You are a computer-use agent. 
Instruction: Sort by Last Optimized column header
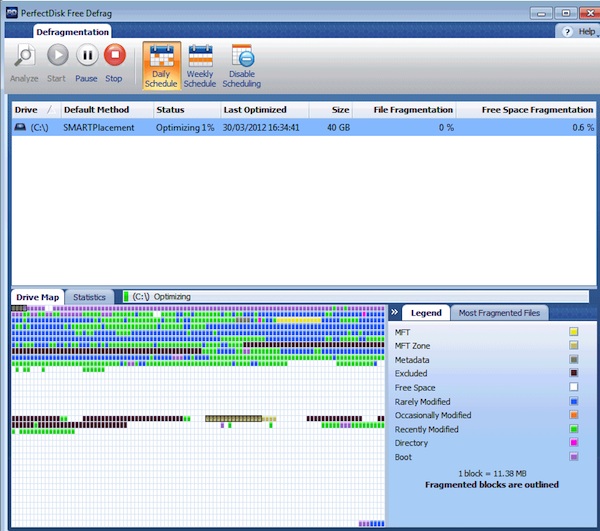265,110
